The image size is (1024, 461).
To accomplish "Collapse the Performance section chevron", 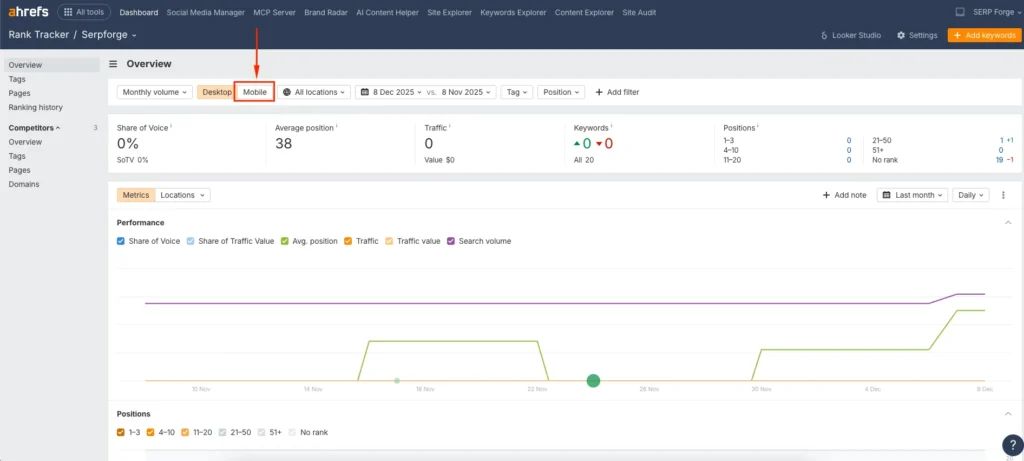I will (x=1007, y=223).
